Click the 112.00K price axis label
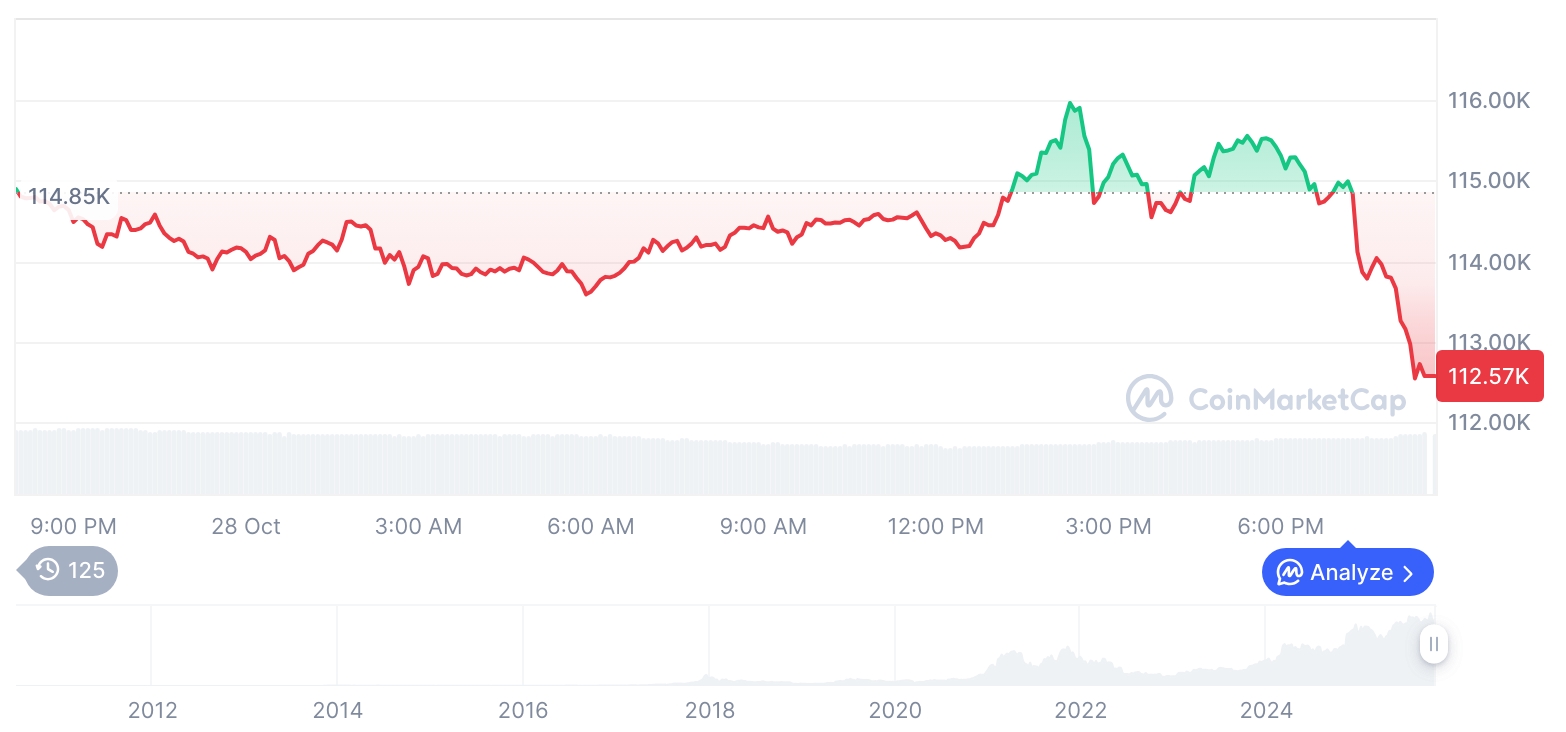 [x=1489, y=422]
